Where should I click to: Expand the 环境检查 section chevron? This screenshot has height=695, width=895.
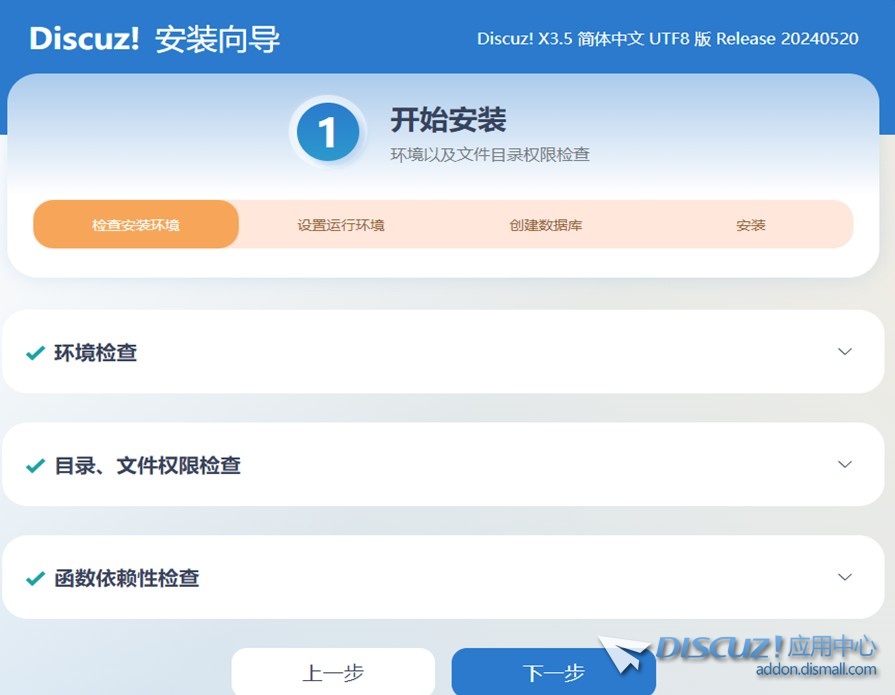(845, 351)
